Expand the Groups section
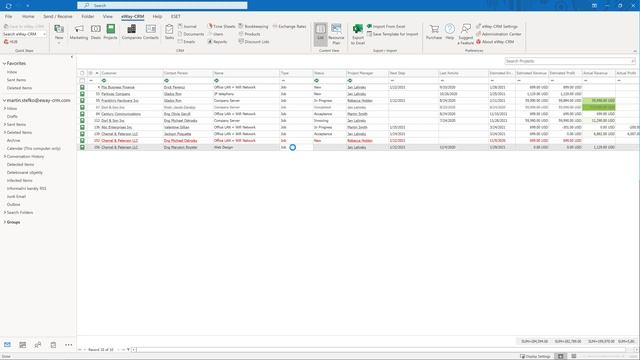The width and height of the screenshot is (640, 360). point(4,222)
